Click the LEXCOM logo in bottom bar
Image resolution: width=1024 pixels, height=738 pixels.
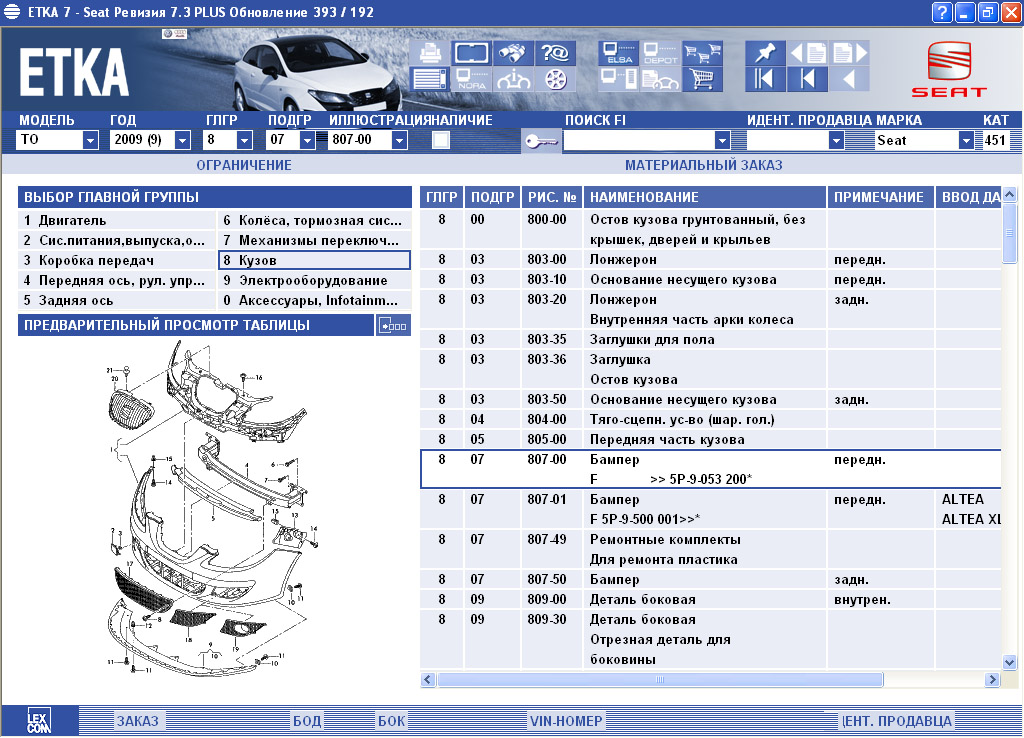click(39, 721)
